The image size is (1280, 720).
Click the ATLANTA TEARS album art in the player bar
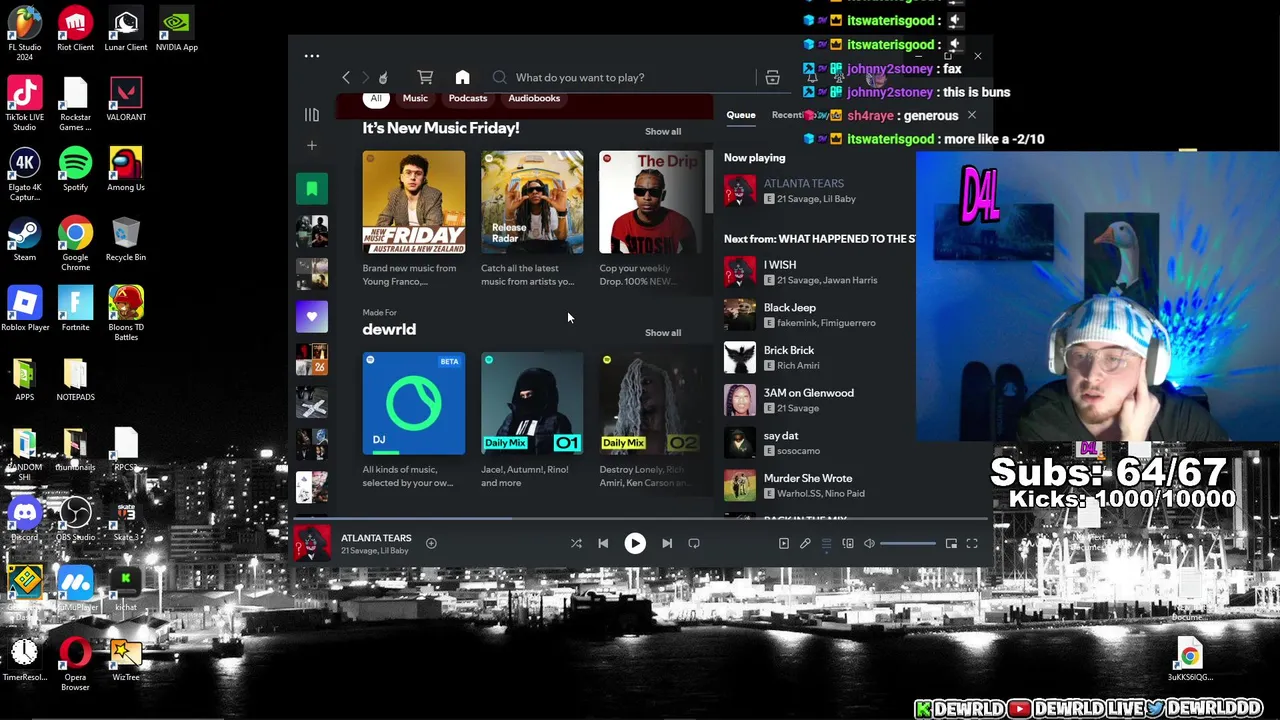tap(312, 544)
